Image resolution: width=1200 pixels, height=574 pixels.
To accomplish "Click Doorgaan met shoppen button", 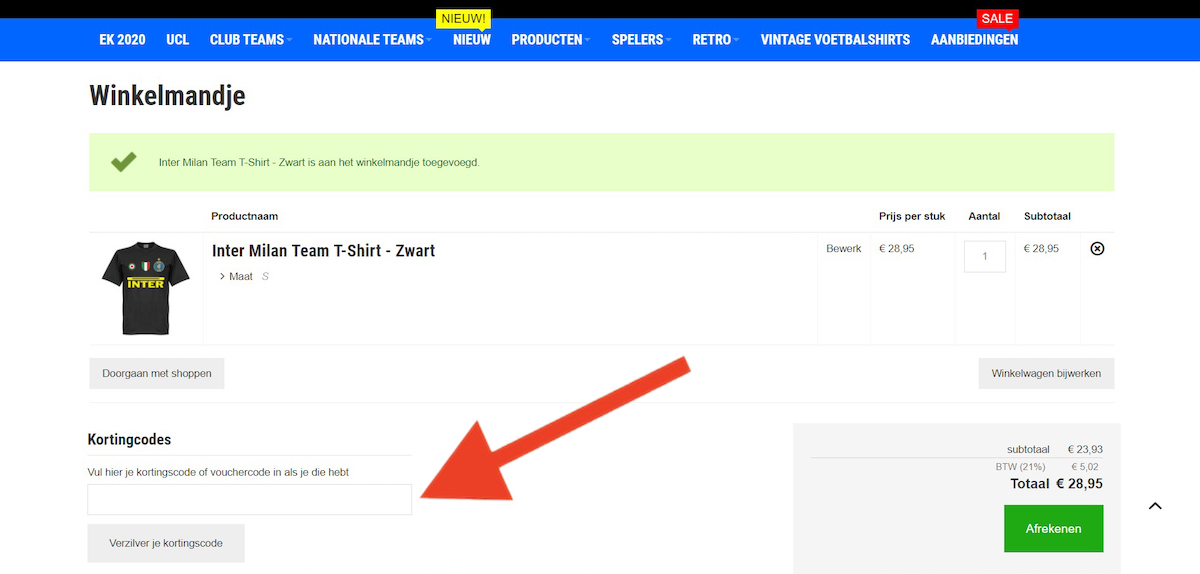I will [x=157, y=373].
